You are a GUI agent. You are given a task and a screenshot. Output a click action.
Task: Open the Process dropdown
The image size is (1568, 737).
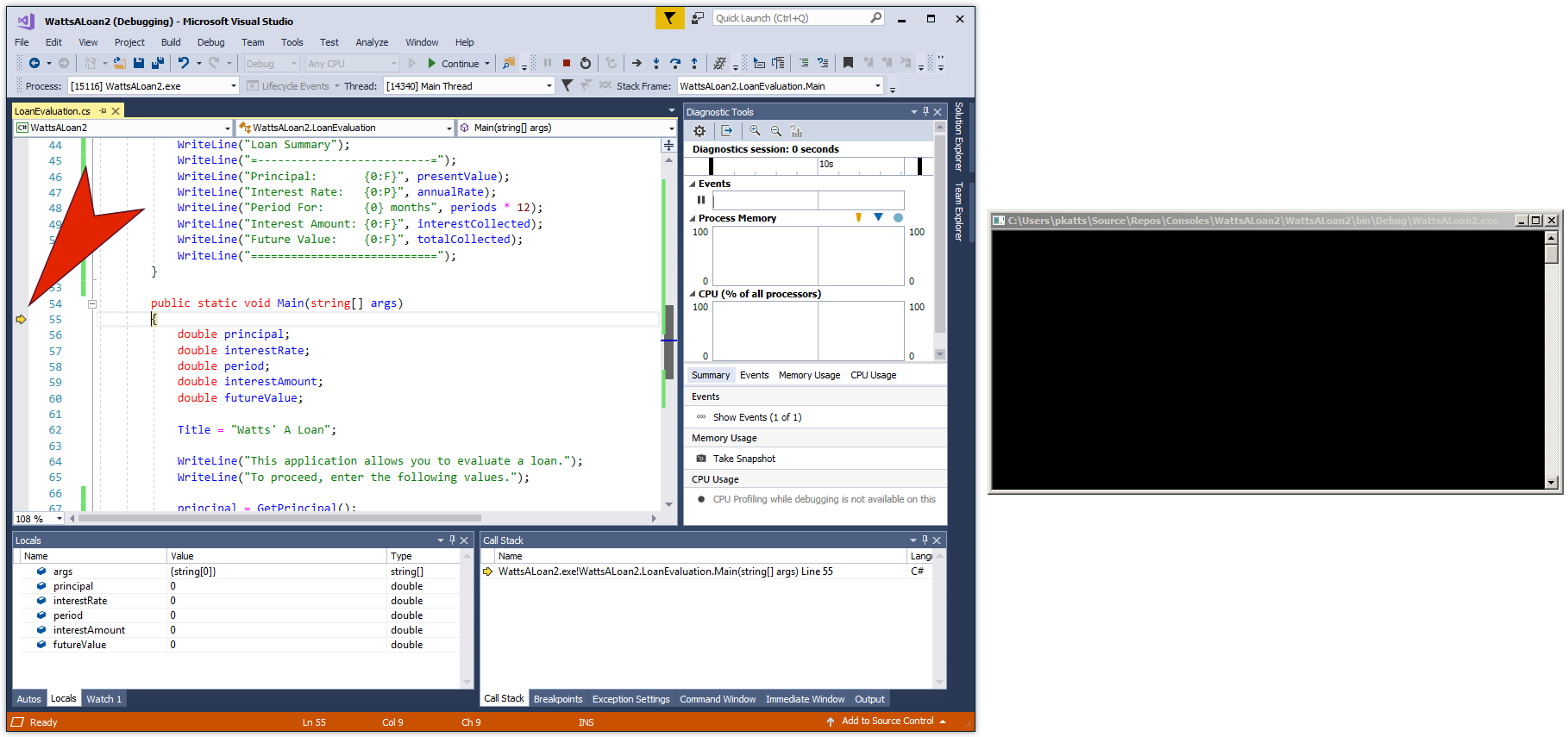pos(233,86)
